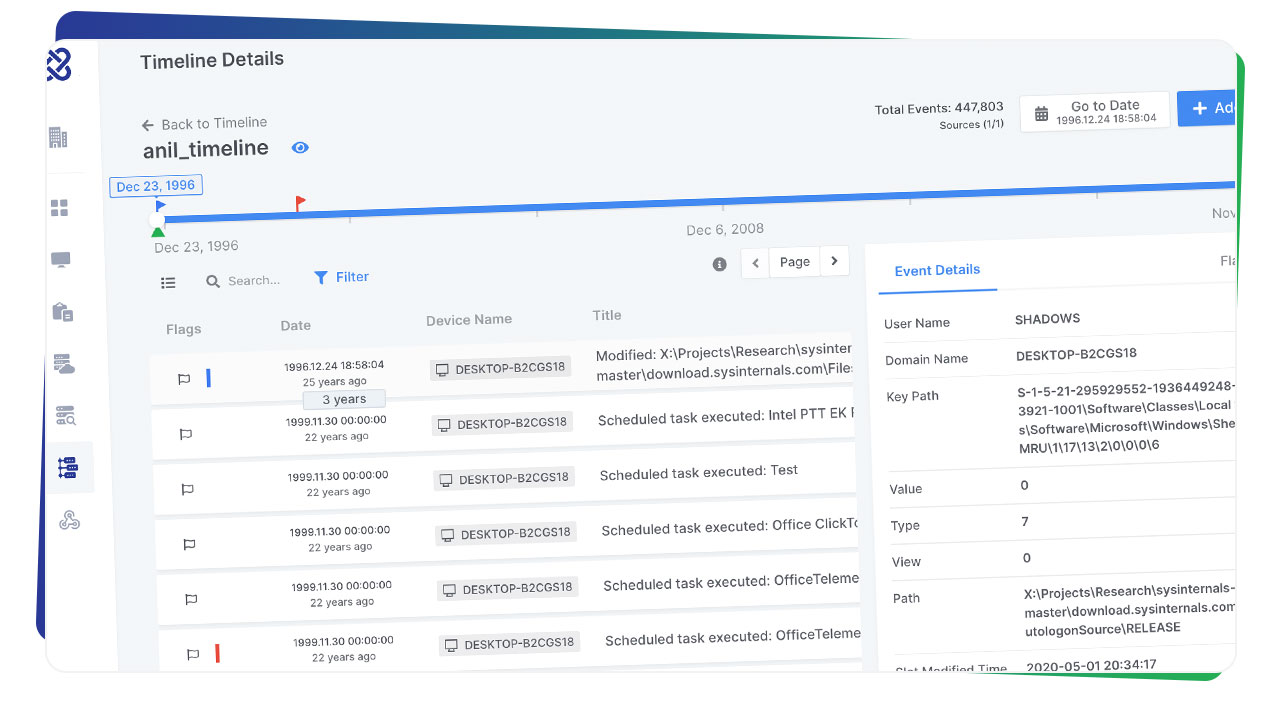This screenshot has width=1280, height=720.
Task: Sort by the Date column header
Action: [295, 325]
